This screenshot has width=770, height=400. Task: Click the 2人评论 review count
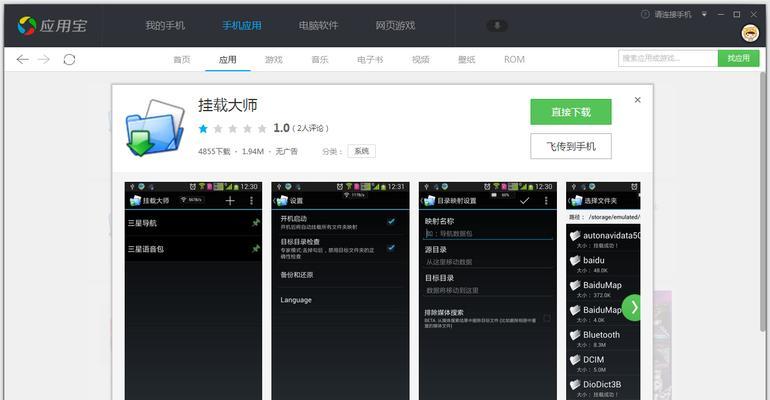[x=310, y=129]
